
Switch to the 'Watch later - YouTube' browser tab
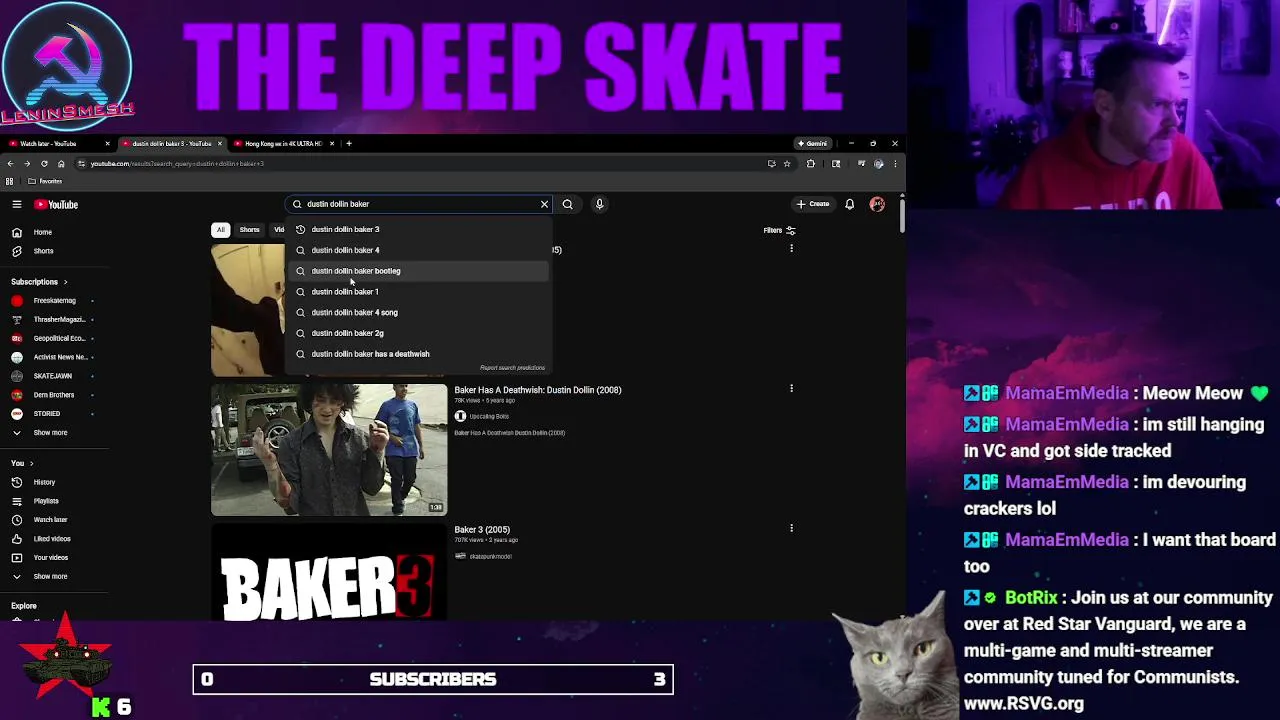[57, 144]
